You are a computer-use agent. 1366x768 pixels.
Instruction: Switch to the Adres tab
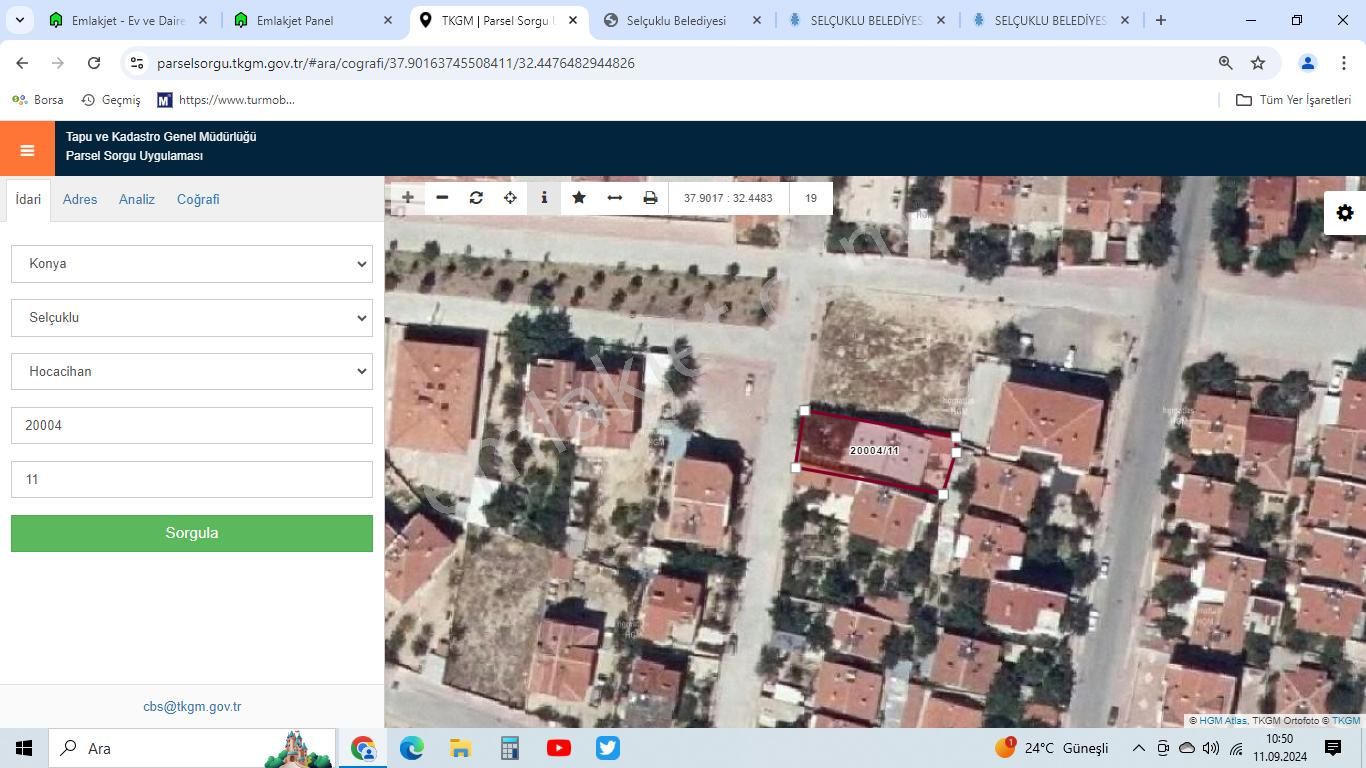point(80,199)
